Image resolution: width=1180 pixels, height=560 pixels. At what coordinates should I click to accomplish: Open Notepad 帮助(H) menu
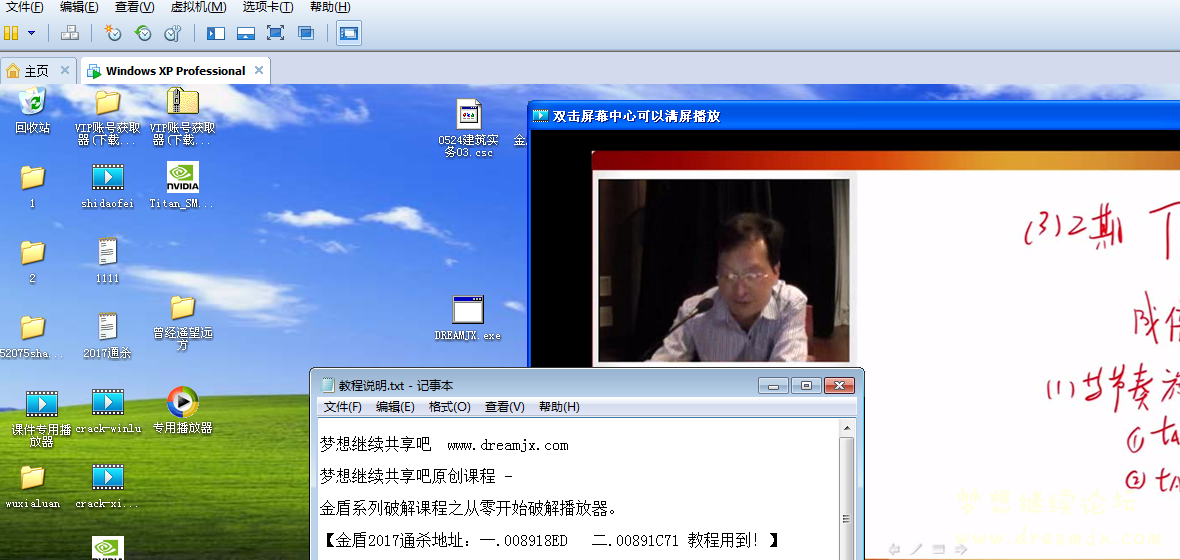tap(559, 406)
